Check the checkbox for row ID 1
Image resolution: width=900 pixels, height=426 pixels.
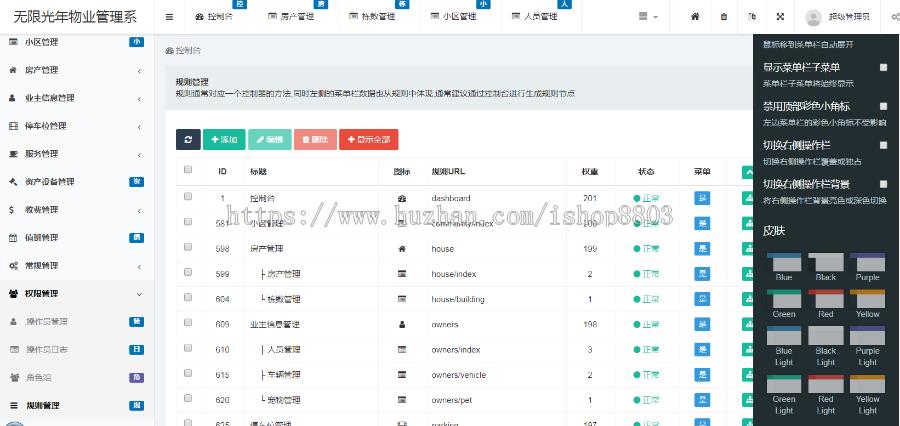point(188,196)
